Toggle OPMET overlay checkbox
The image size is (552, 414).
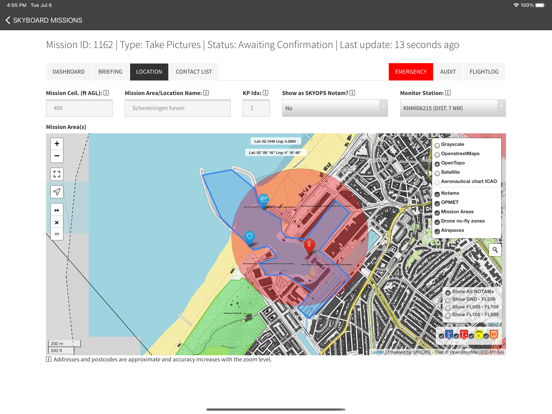pyautogui.click(x=437, y=203)
